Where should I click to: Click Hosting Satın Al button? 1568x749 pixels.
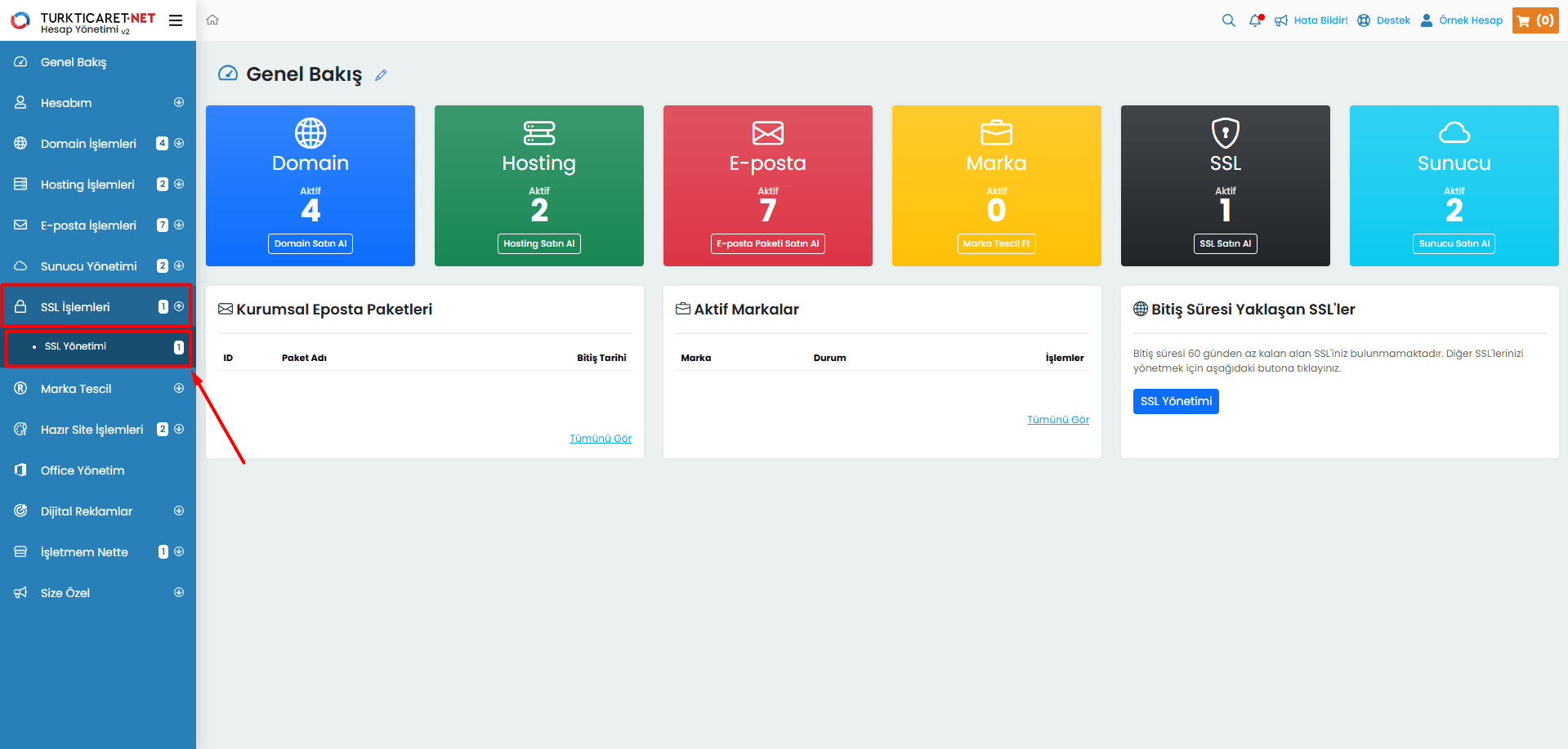[539, 243]
